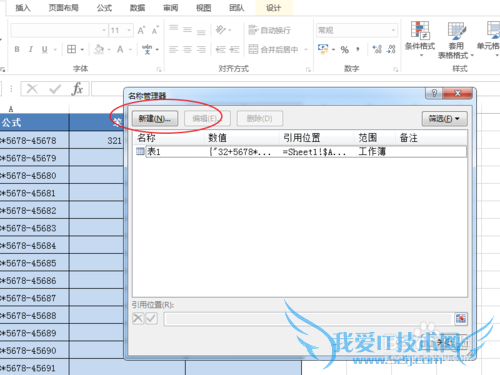Open 合并后居中 dropdown arrow

click(306, 50)
